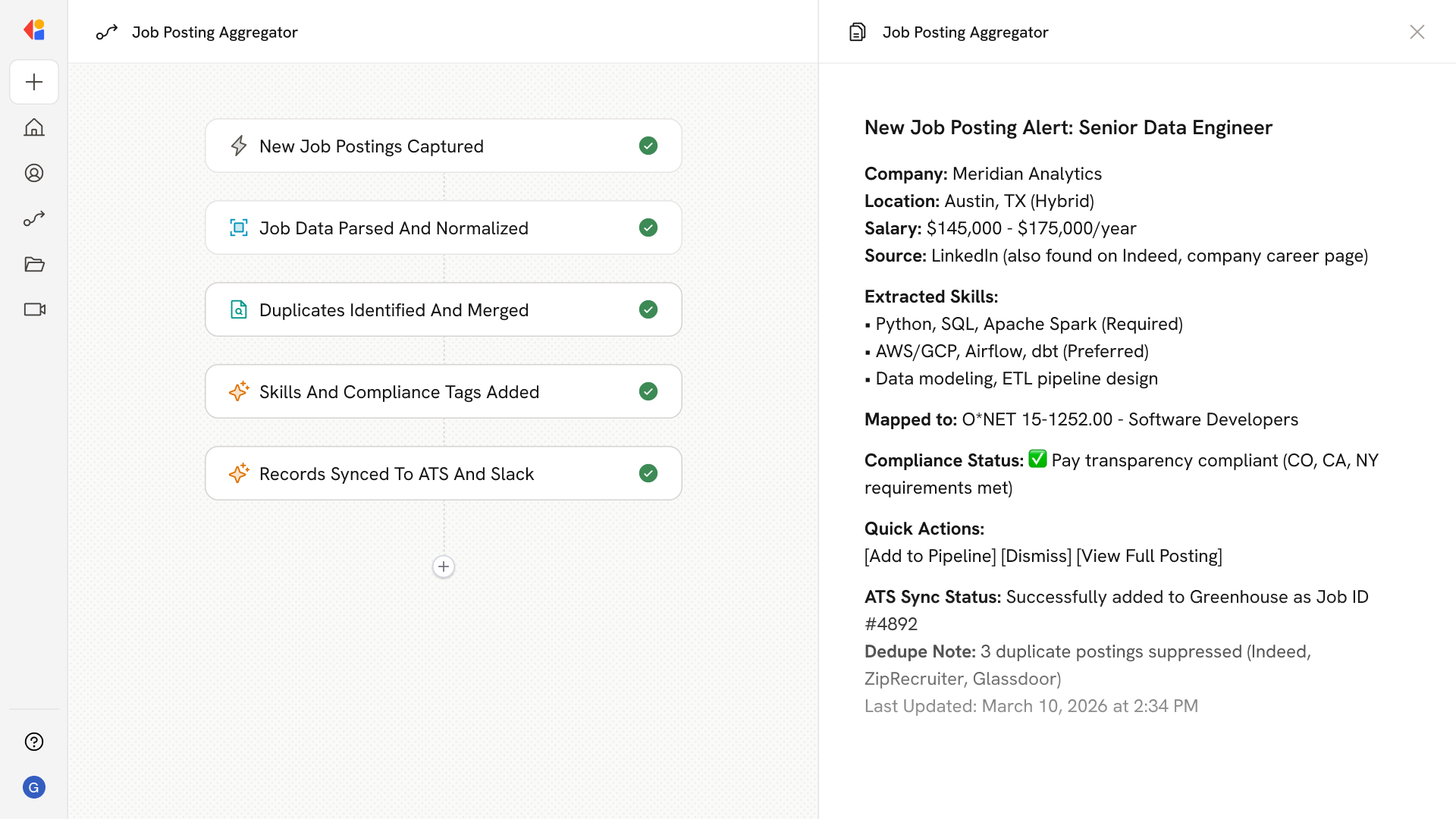Screen dimensions: 1456x819
Task: Open the help question mark icon
Action: [x=34, y=742]
